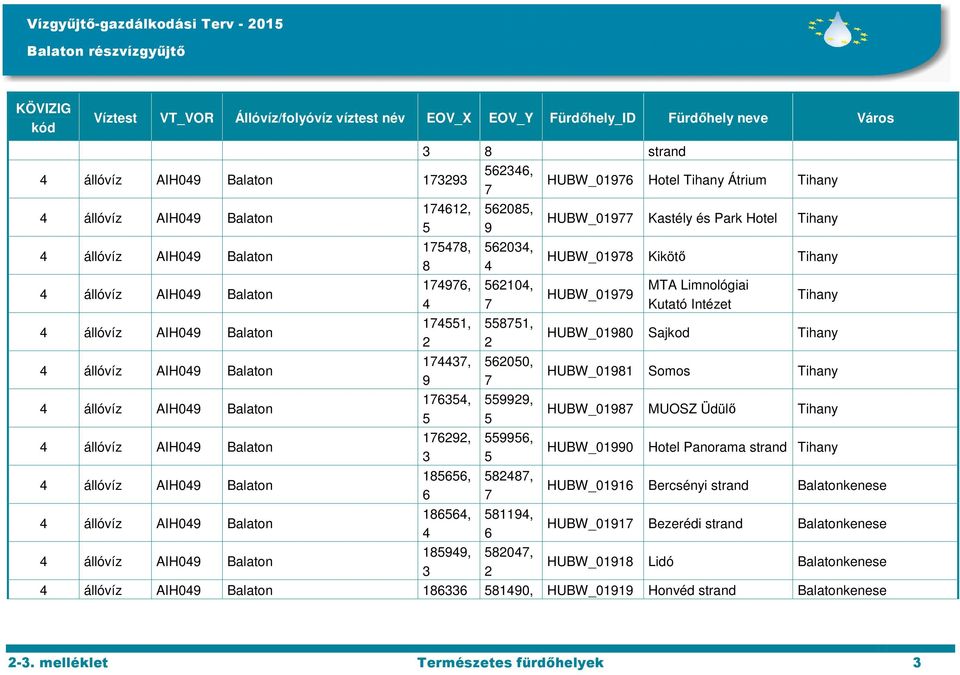
Task: Select EOV_Y value '562104,7'
Action: tap(509, 295)
